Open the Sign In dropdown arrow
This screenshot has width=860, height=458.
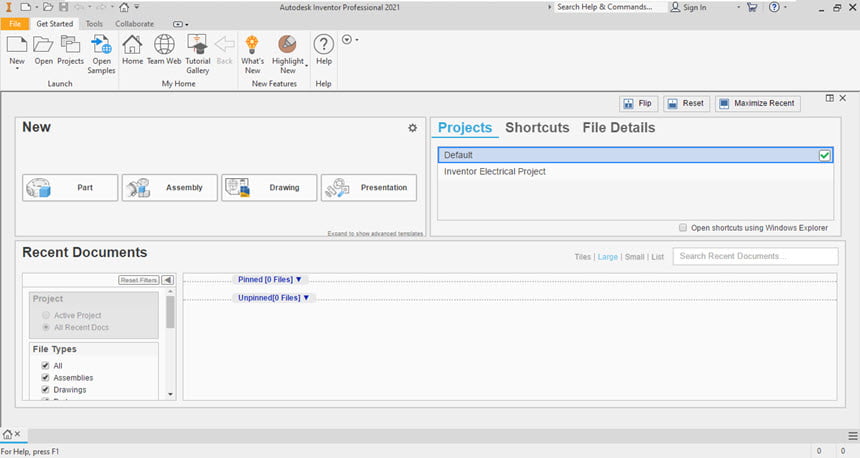pos(738,7)
